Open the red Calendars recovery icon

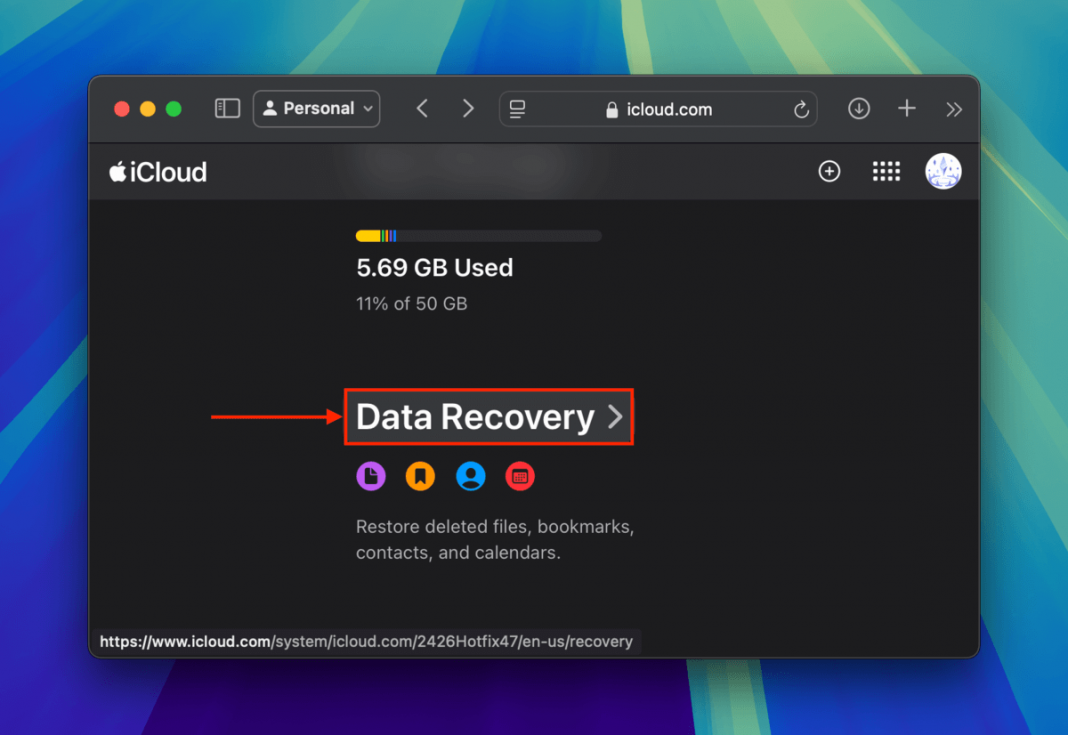tap(520, 476)
